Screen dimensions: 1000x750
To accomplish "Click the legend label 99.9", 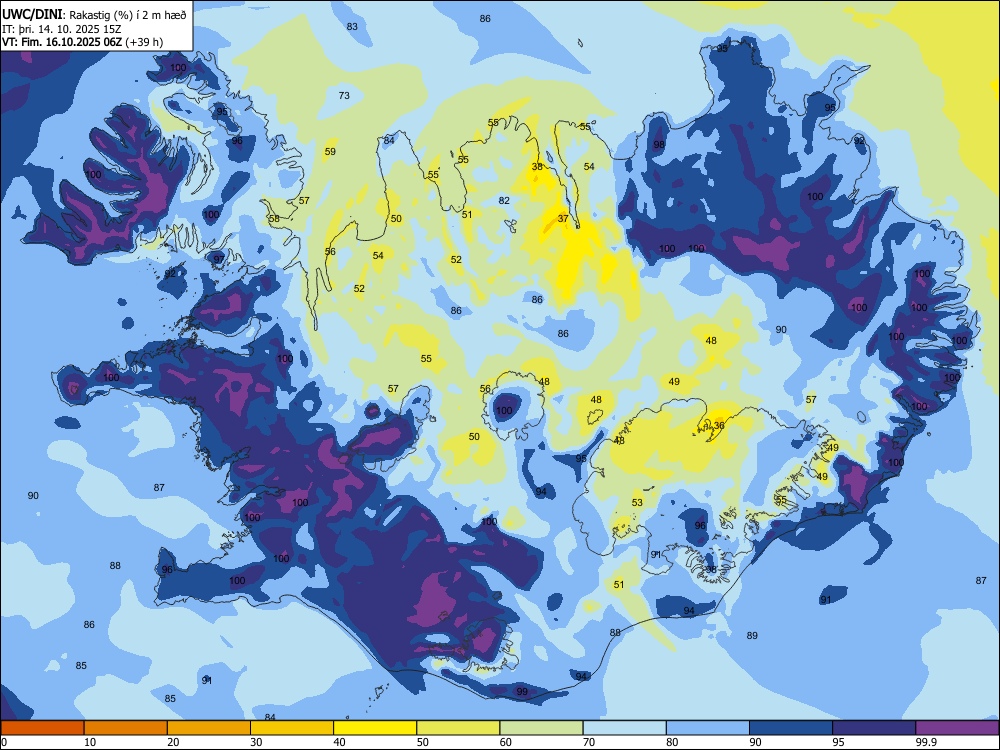I will 925,742.
